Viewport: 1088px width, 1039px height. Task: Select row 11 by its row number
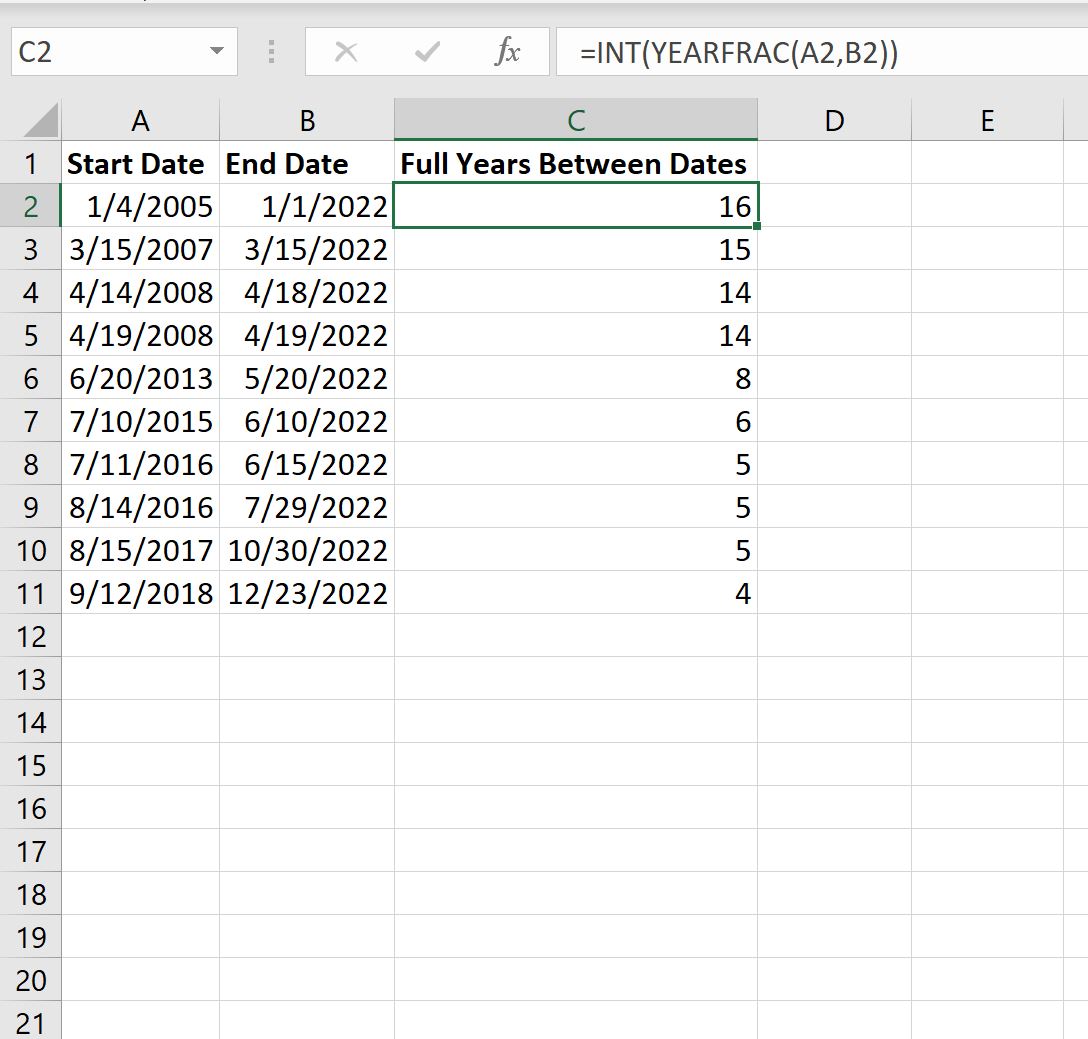point(32,593)
